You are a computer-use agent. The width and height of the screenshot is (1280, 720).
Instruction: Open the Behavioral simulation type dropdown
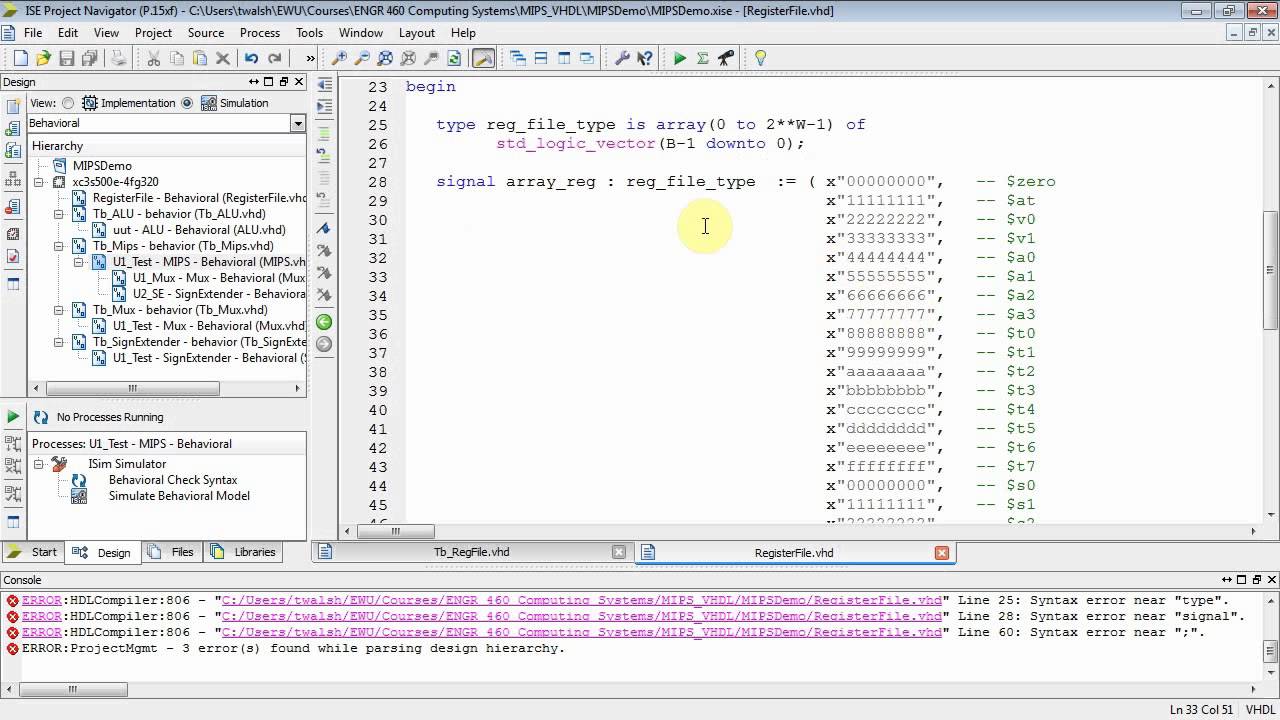click(x=297, y=123)
